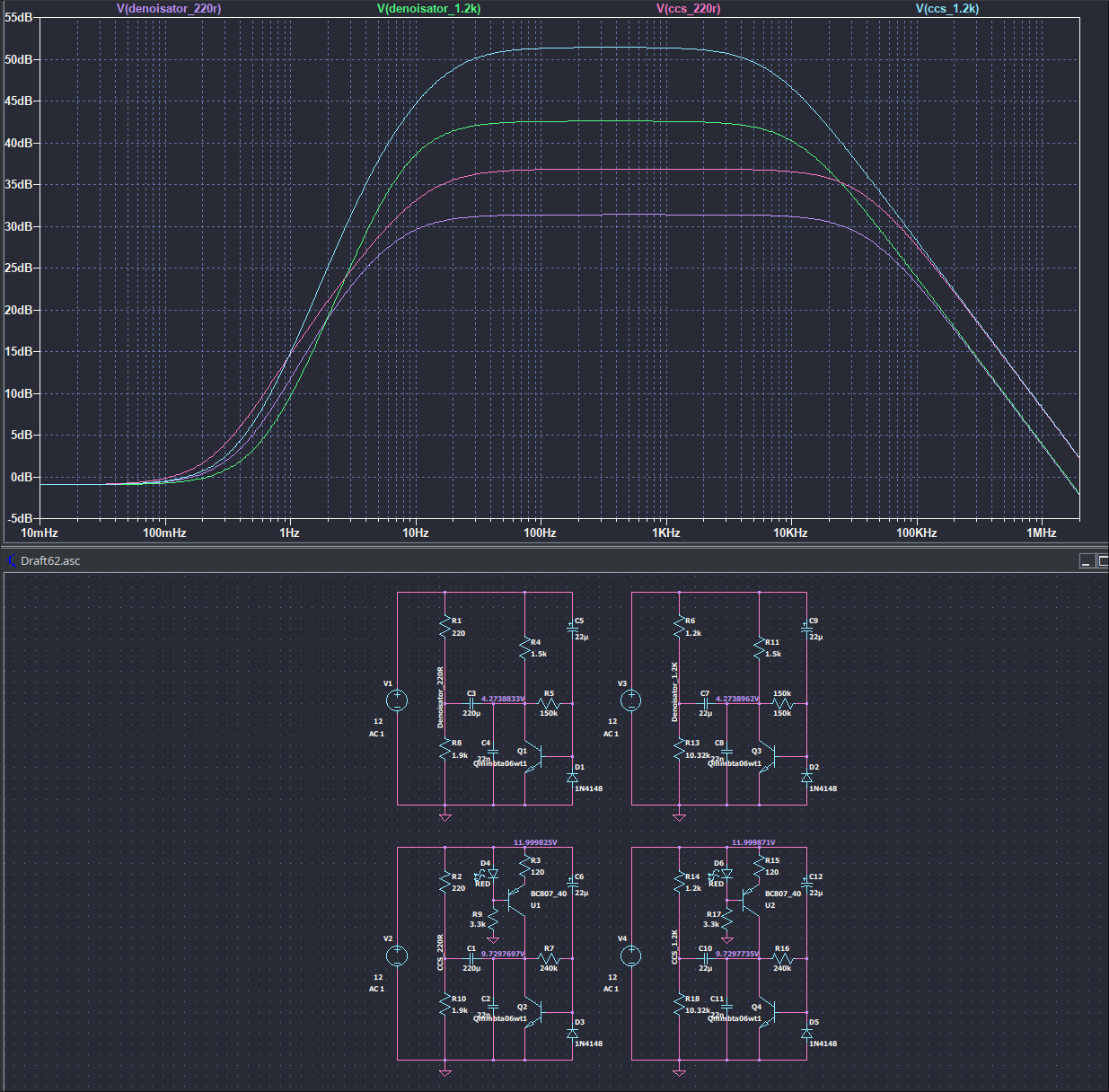The height and width of the screenshot is (1092, 1109).
Task: Select capacitor C1 220µ symbol
Action: click(471, 958)
